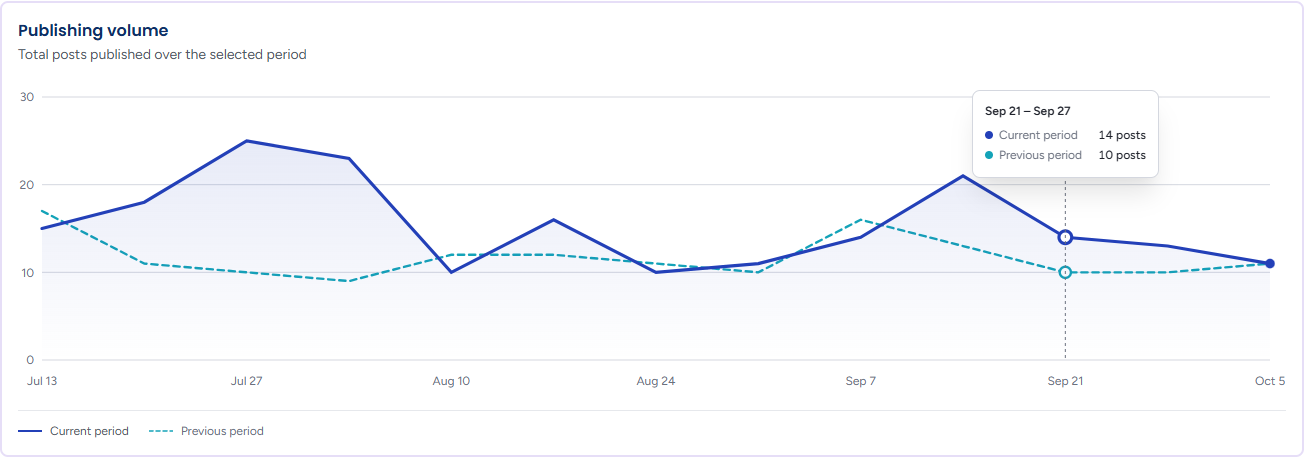The height and width of the screenshot is (457, 1304).
Task: Click the Oct 5 axis label
Action: pos(1270,381)
